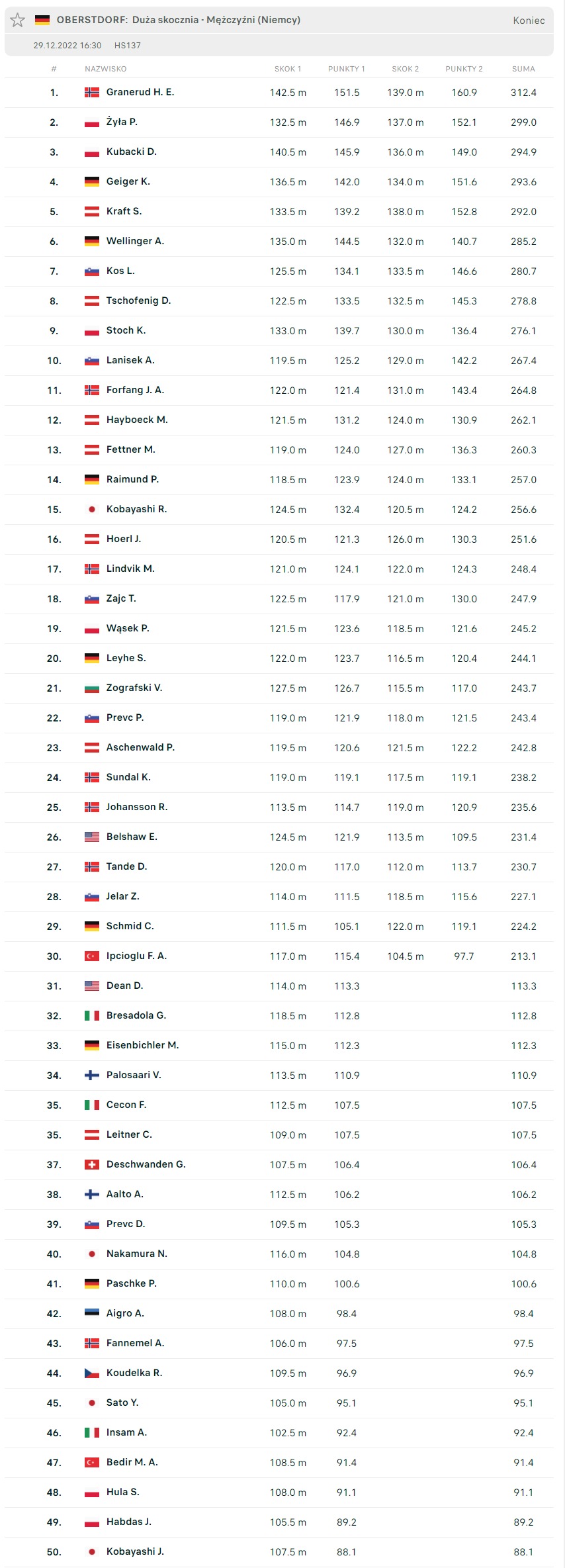Viewport: 565px width, 1568px height.
Task: Select the Kraft S. result row
Action: pyautogui.click(x=278, y=211)
